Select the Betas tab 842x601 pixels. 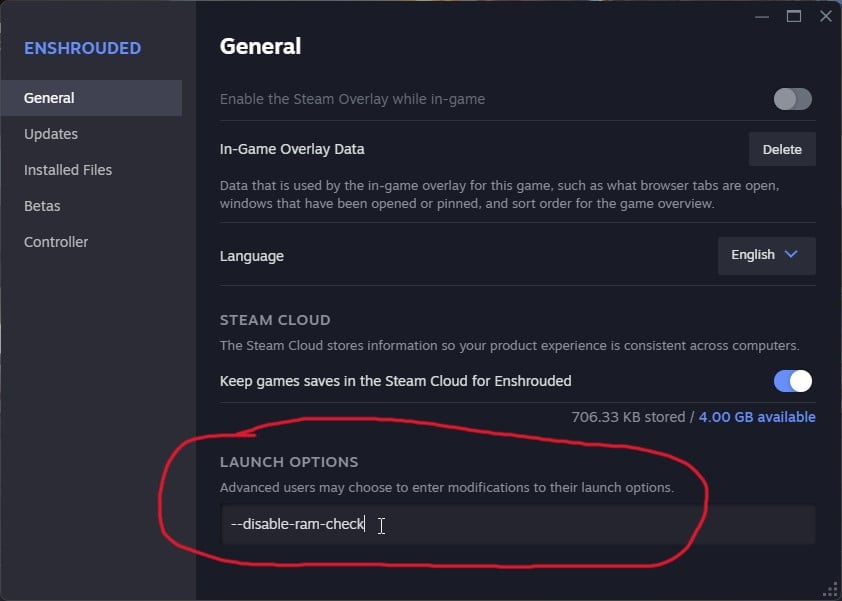[42, 206]
